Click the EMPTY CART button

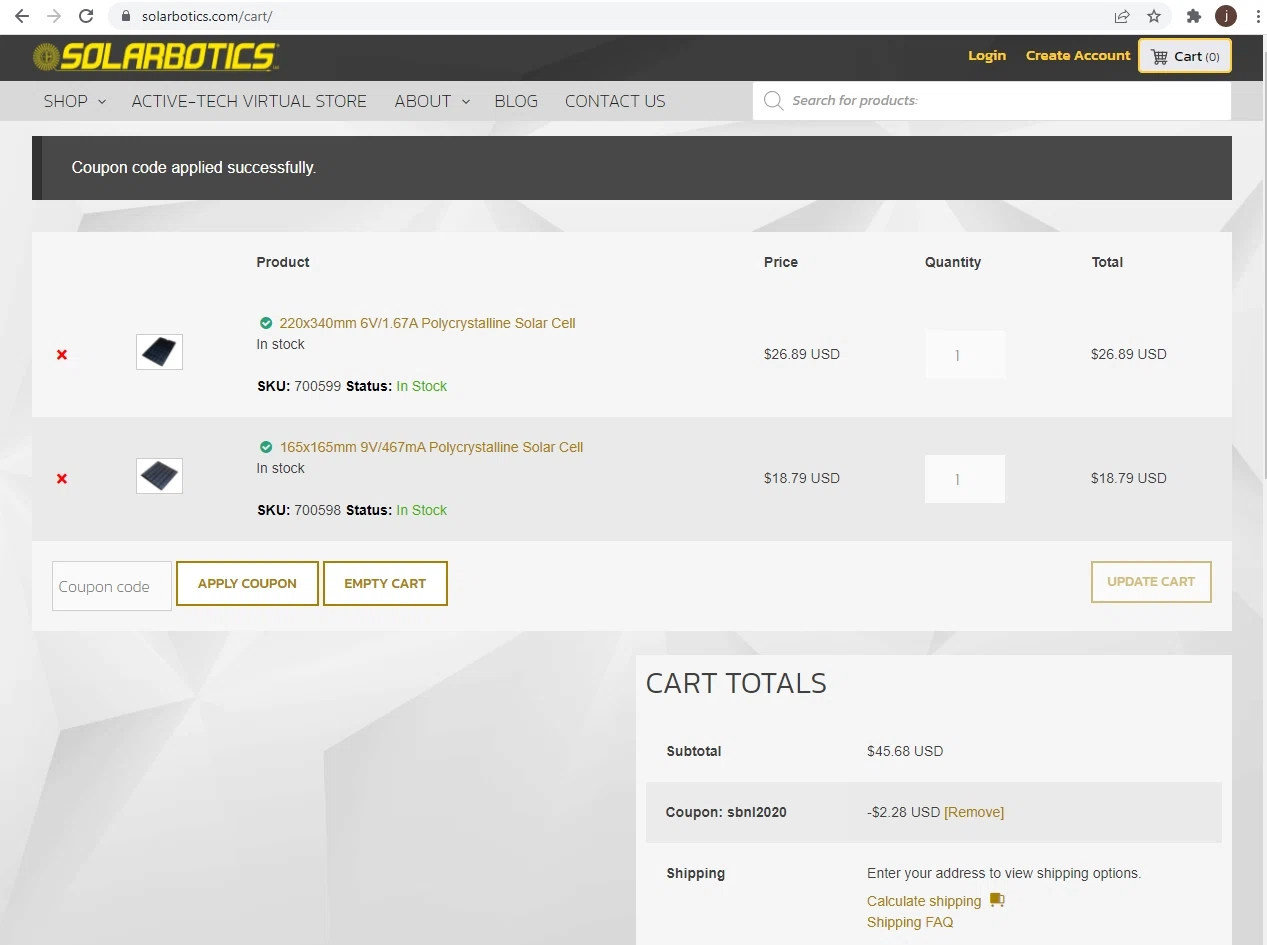pyautogui.click(x=385, y=583)
